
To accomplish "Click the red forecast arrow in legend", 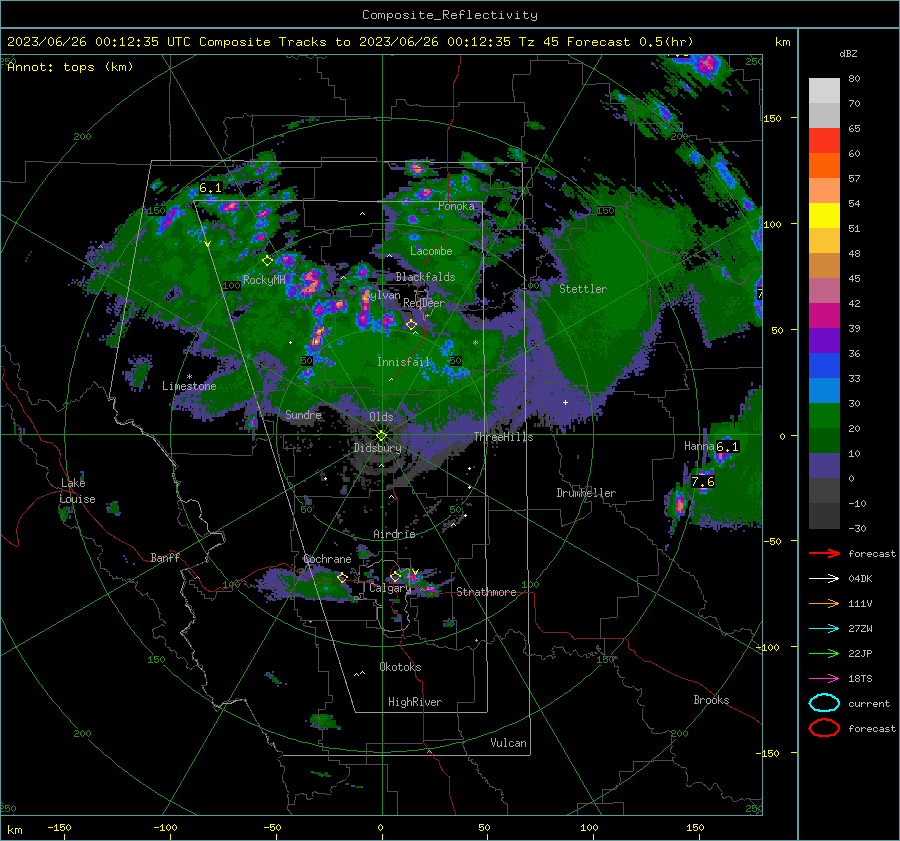I will [824, 553].
